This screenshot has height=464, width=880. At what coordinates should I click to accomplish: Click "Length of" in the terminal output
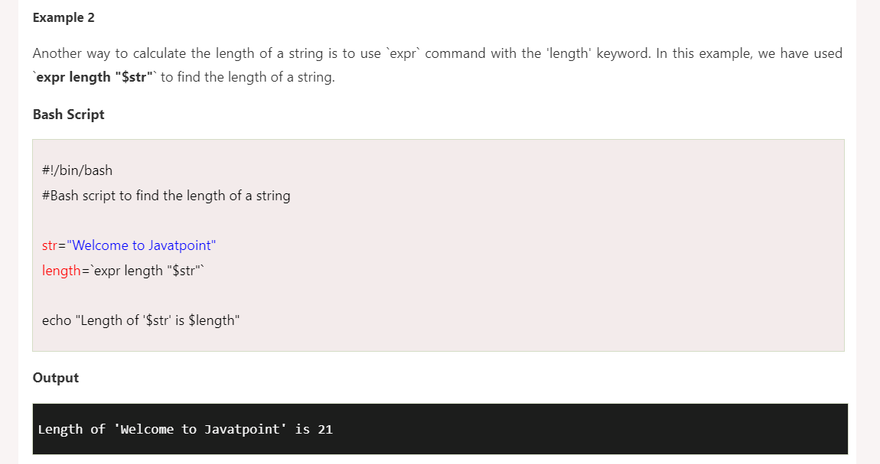coord(71,429)
